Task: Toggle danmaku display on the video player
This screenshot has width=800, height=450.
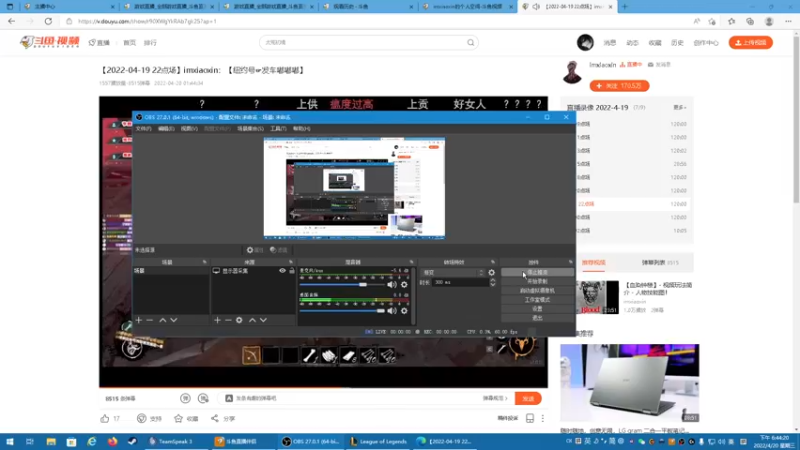Action: (x=185, y=398)
